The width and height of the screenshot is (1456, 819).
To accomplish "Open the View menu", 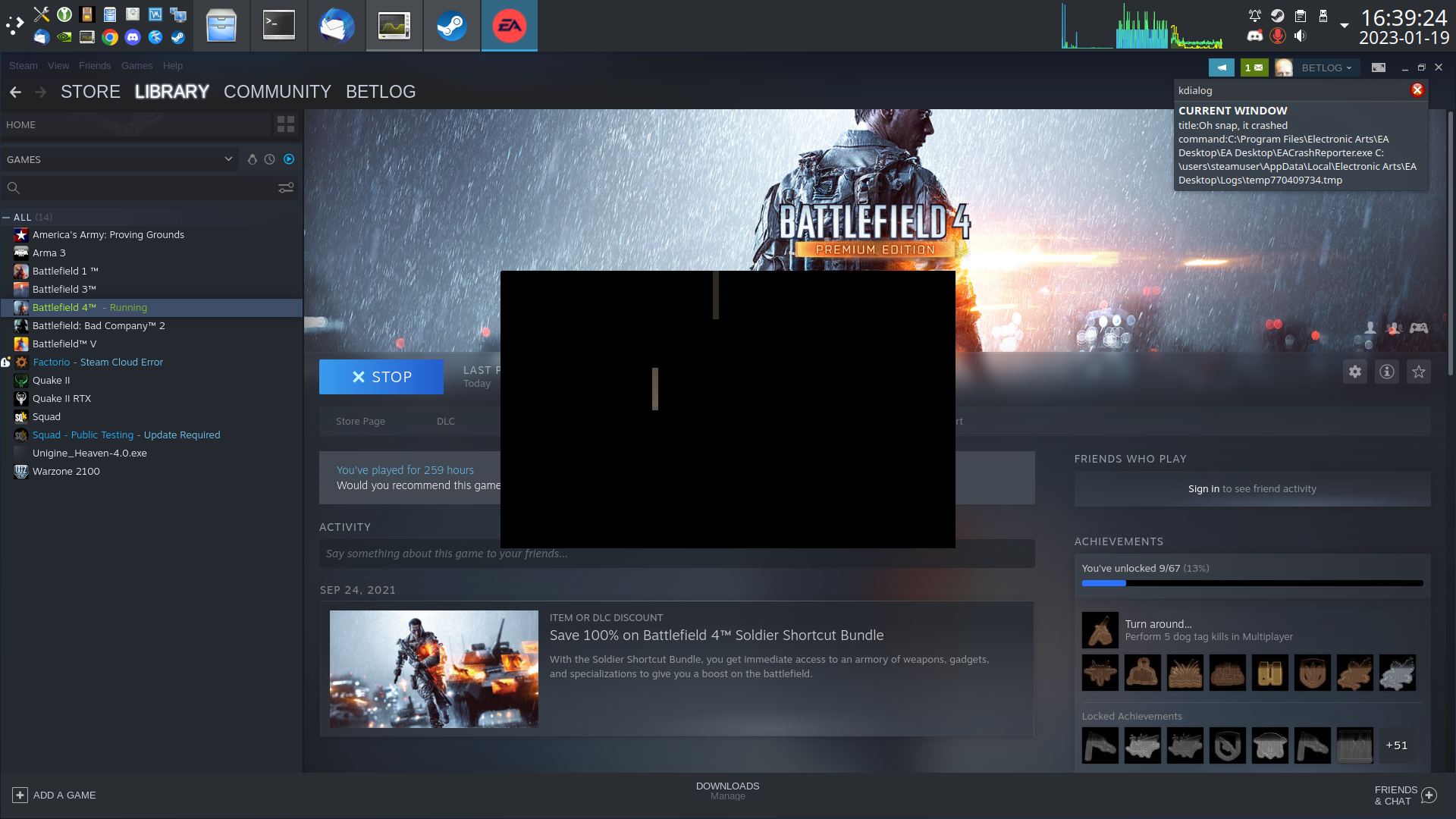I will (58, 66).
